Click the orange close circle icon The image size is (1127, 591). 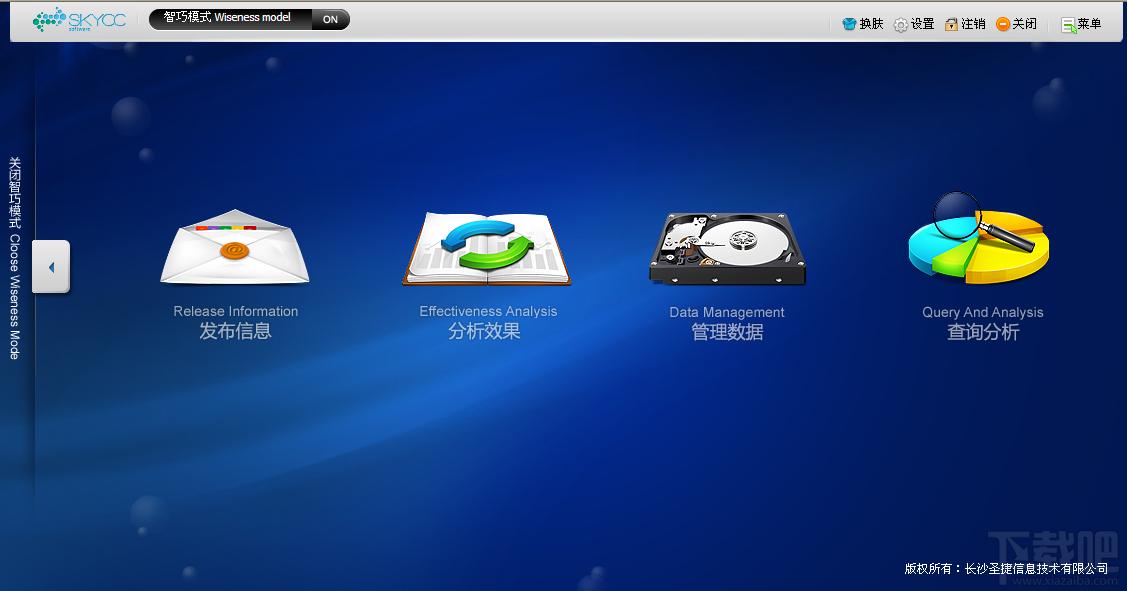pos(1003,24)
